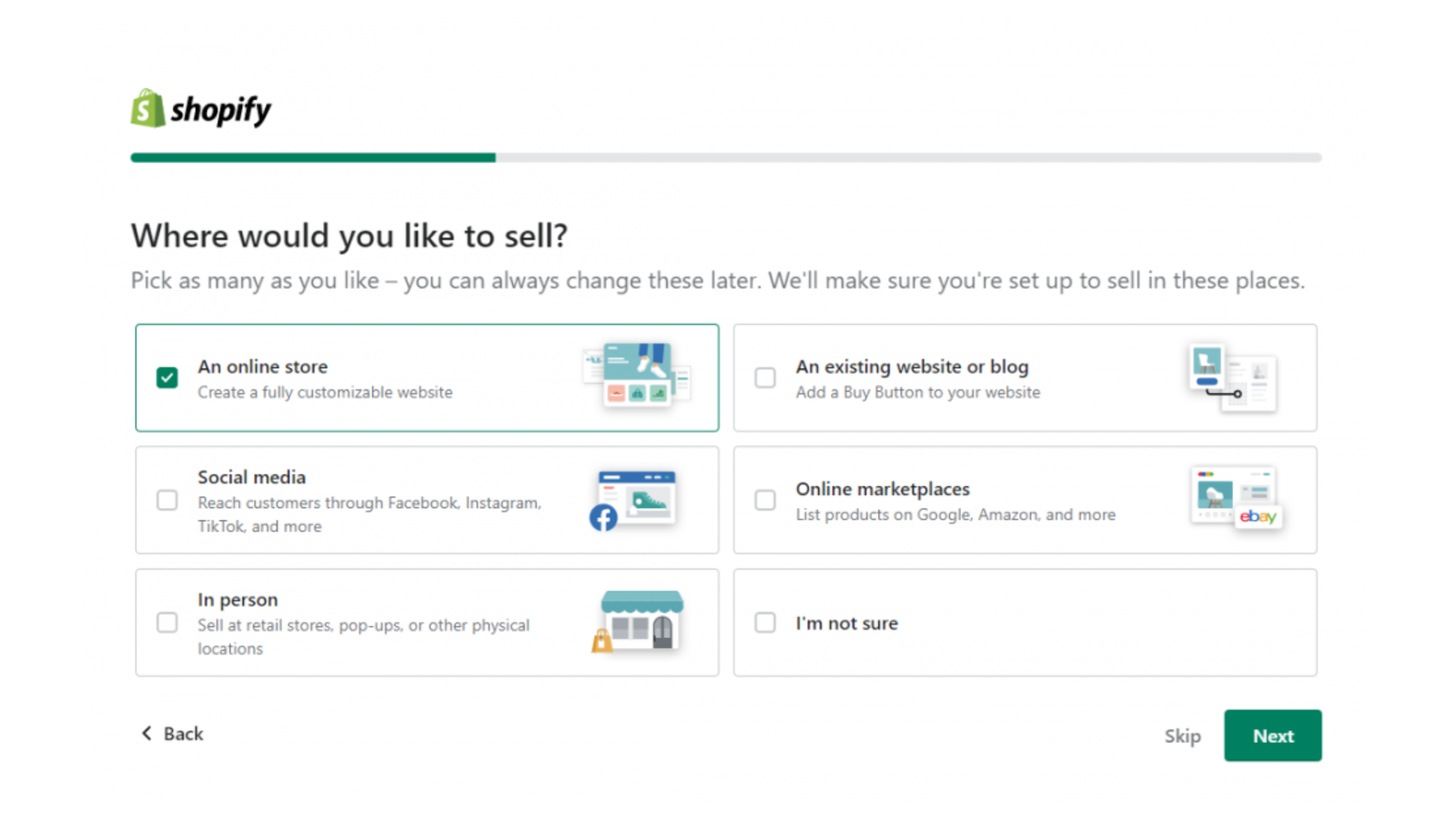Click the Social media option title
The image size is (1456, 819).
pos(252,477)
